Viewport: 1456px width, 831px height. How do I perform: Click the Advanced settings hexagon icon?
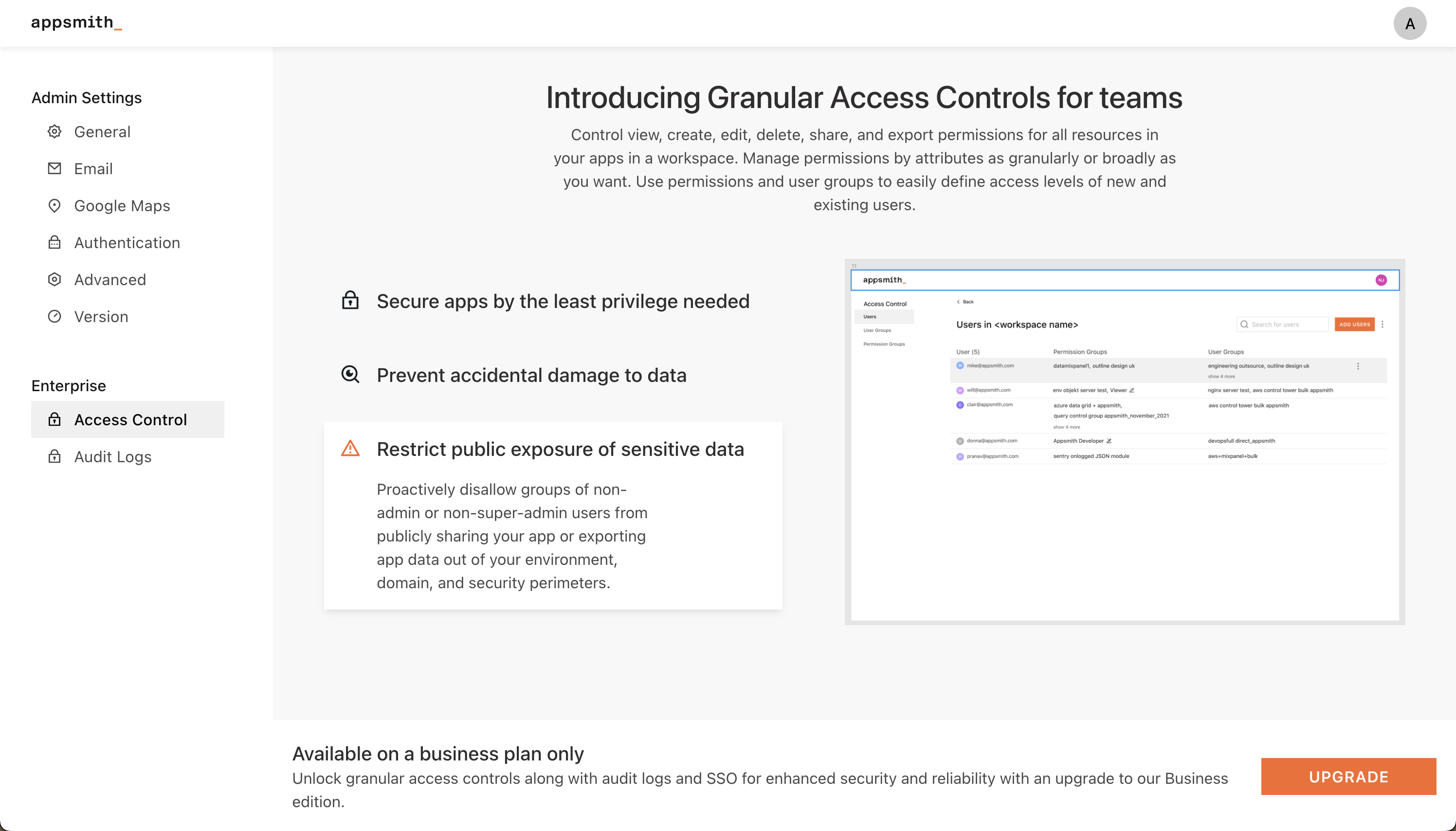click(x=54, y=280)
